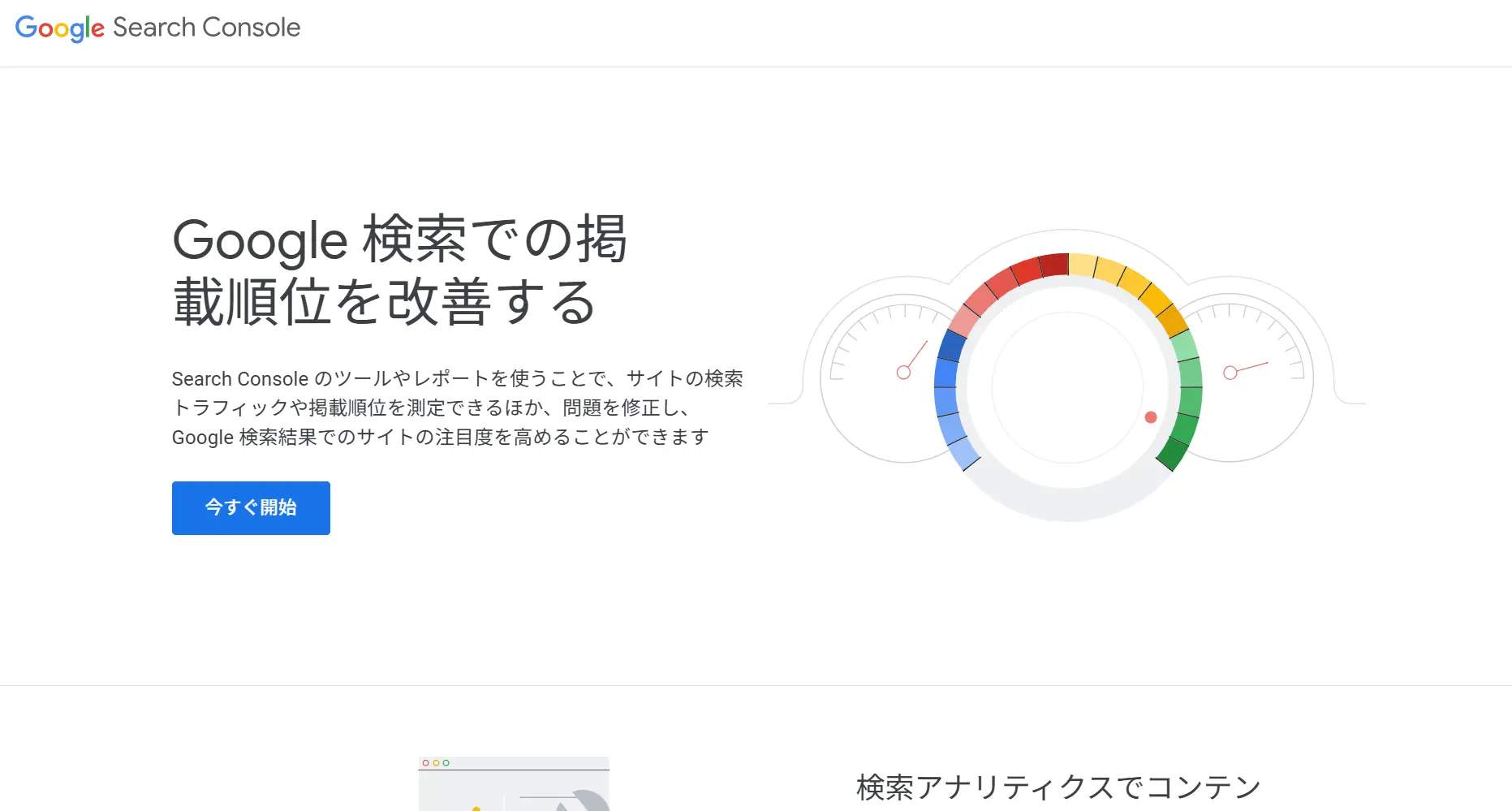This screenshot has width=1512, height=811.
Task: Click the browser window illustration below
Action: tap(514, 784)
